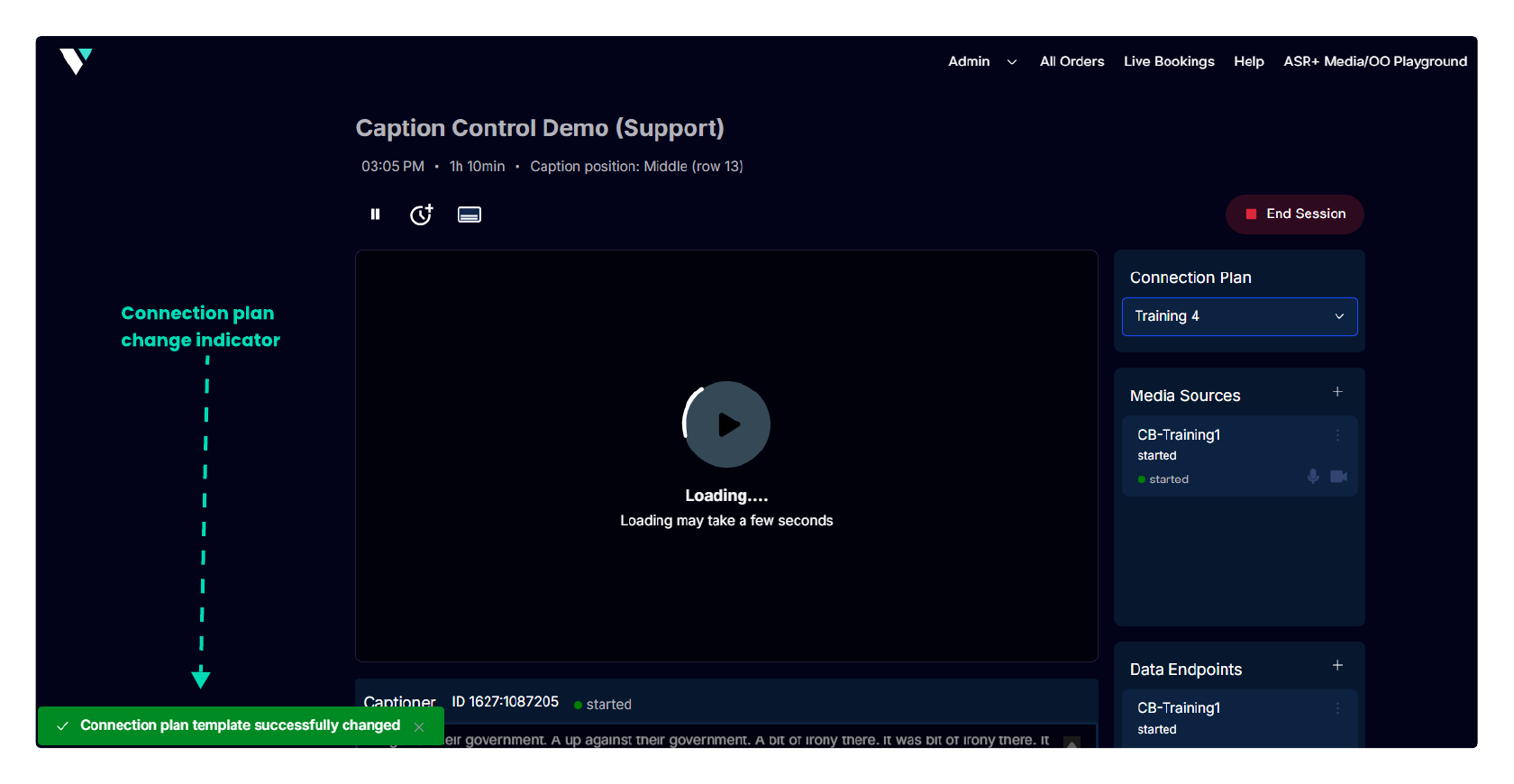1514x784 pixels.
Task: Pause the caption session
Action: pos(375,214)
